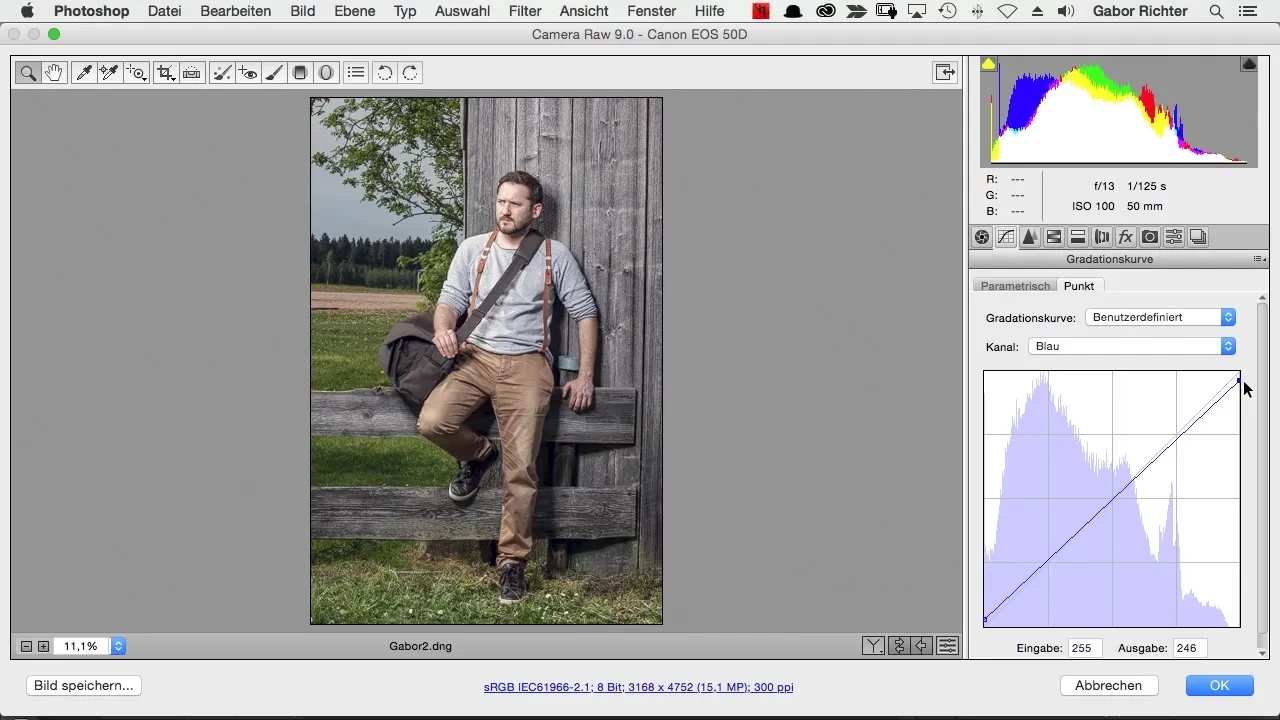The image size is (1280, 720).
Task: Switch to the Parametrisch tab
Action: [1015, 286]
